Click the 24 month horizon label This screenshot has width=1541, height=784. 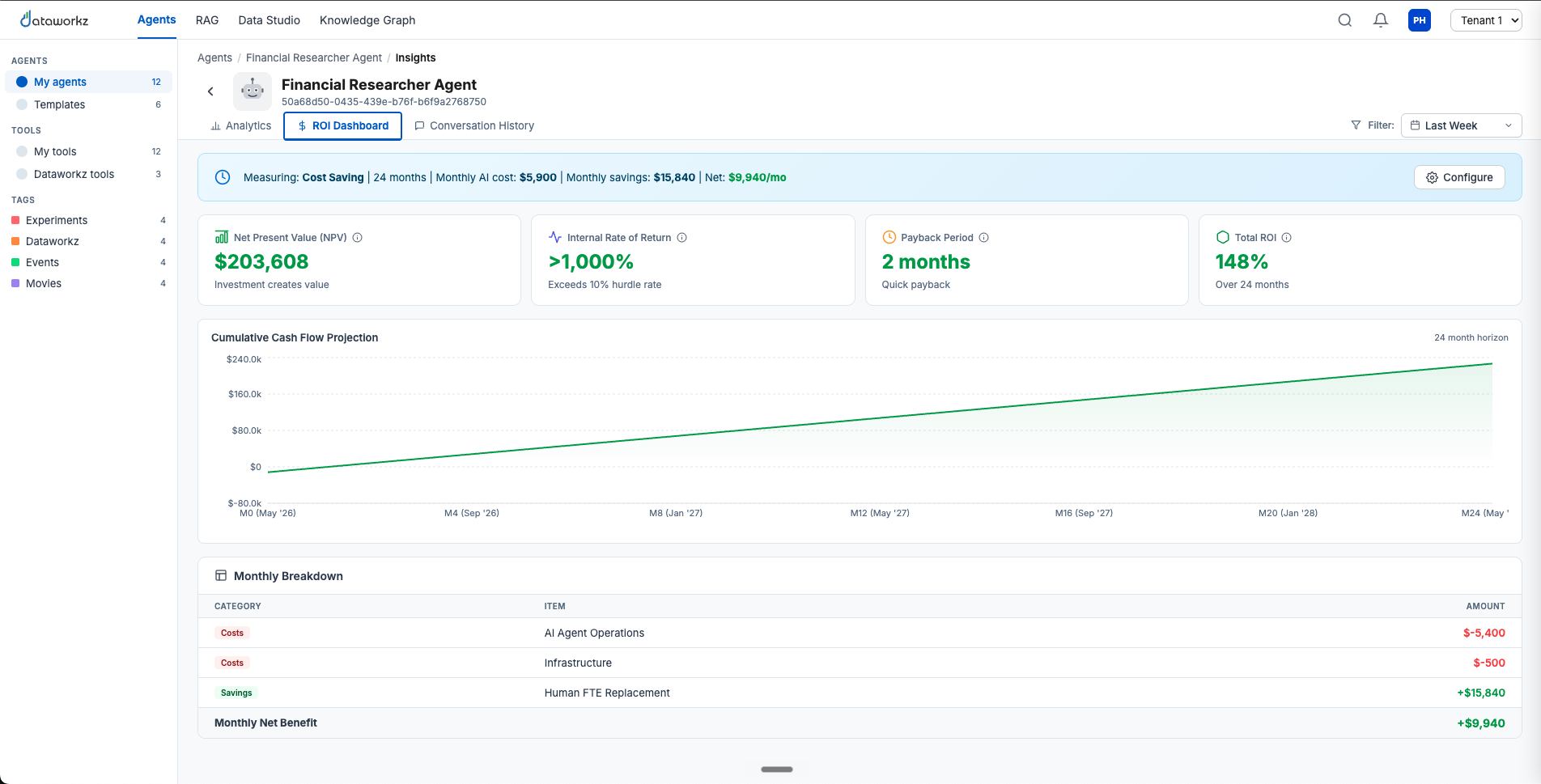tap(1471, 337)
